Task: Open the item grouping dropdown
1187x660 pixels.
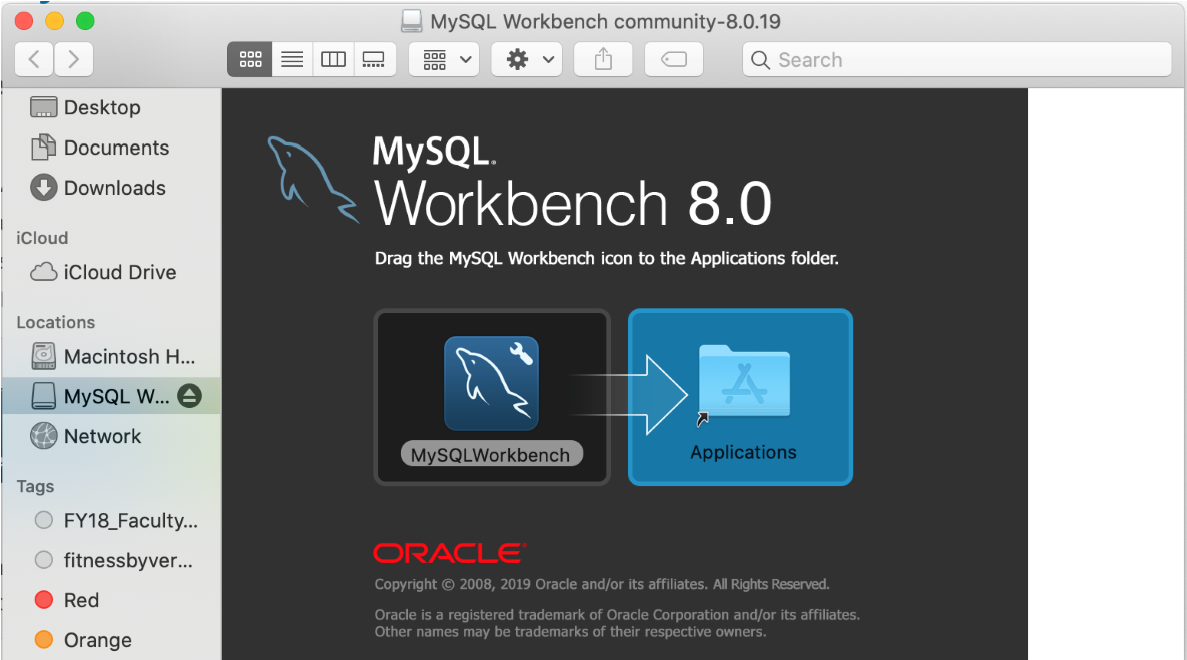Action: pyautogui.click(x=443, y=59)
